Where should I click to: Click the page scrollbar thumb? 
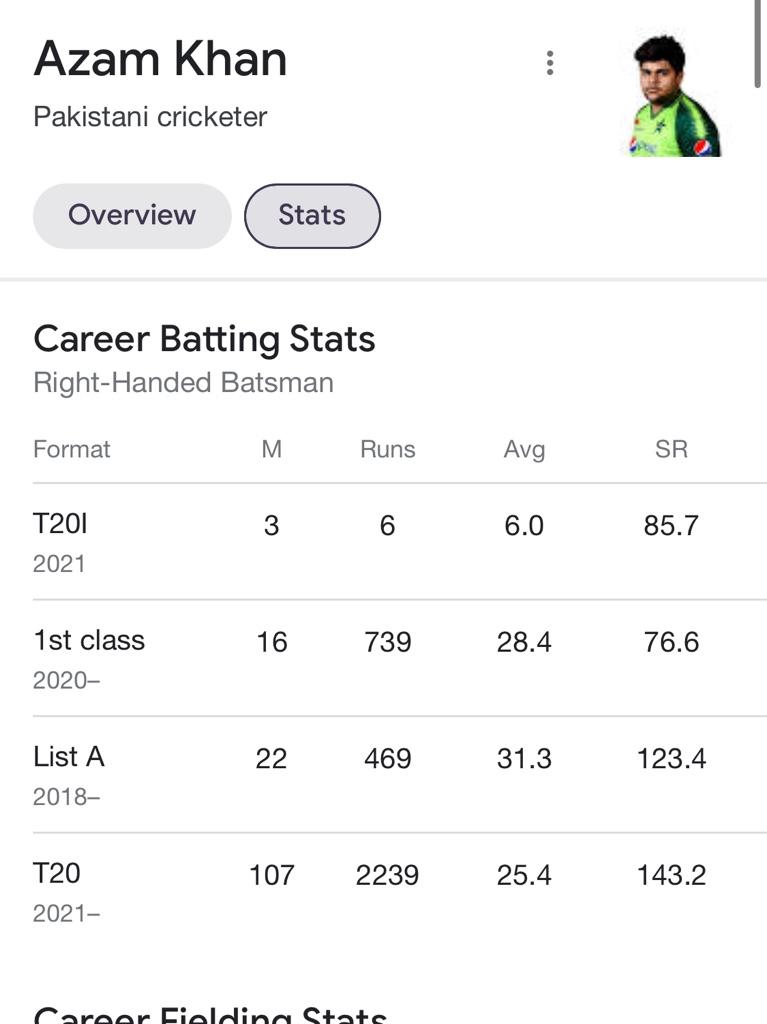tap(758, 43)
